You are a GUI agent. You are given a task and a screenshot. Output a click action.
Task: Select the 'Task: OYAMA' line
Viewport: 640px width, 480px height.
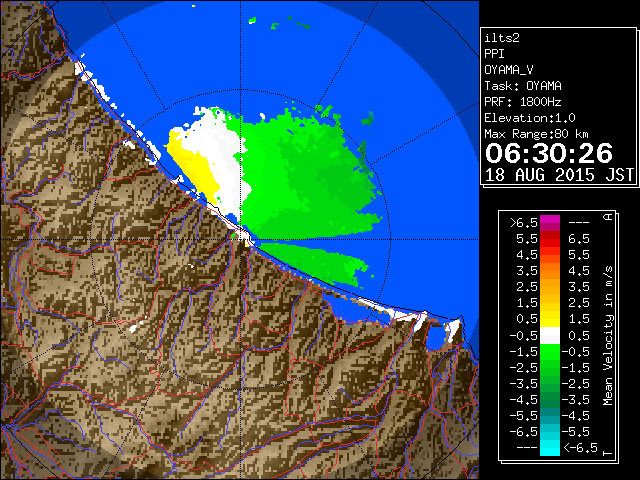coord(523,86)
